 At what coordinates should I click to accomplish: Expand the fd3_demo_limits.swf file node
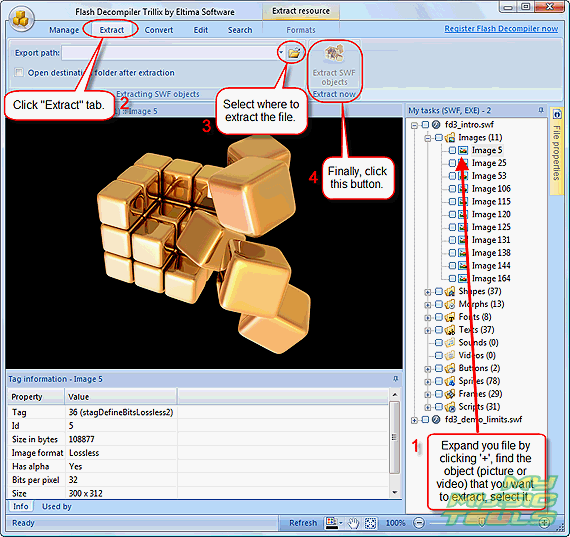(x=414, y=420)
